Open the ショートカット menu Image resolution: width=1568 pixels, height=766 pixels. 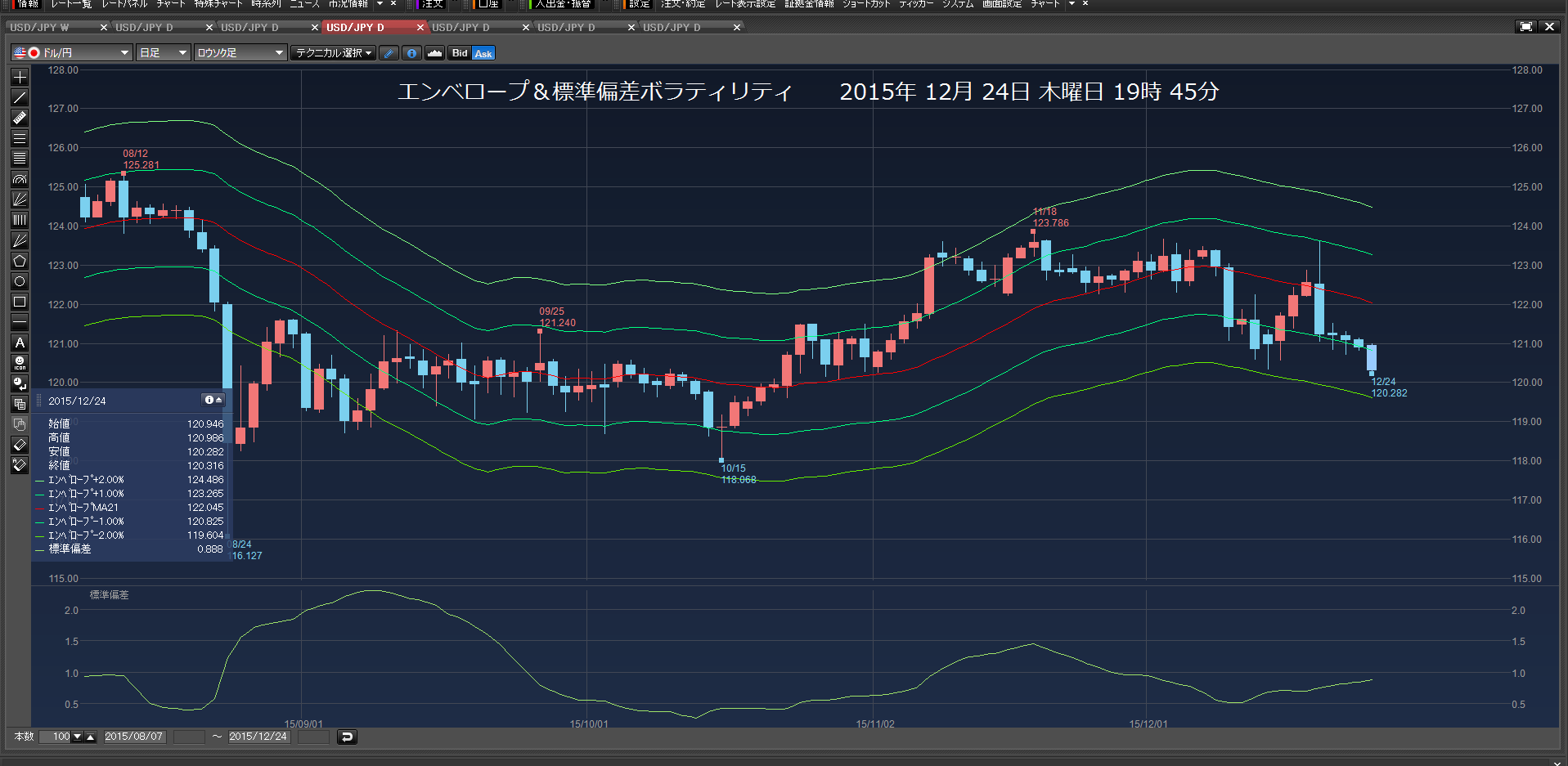tap(866, 4)
